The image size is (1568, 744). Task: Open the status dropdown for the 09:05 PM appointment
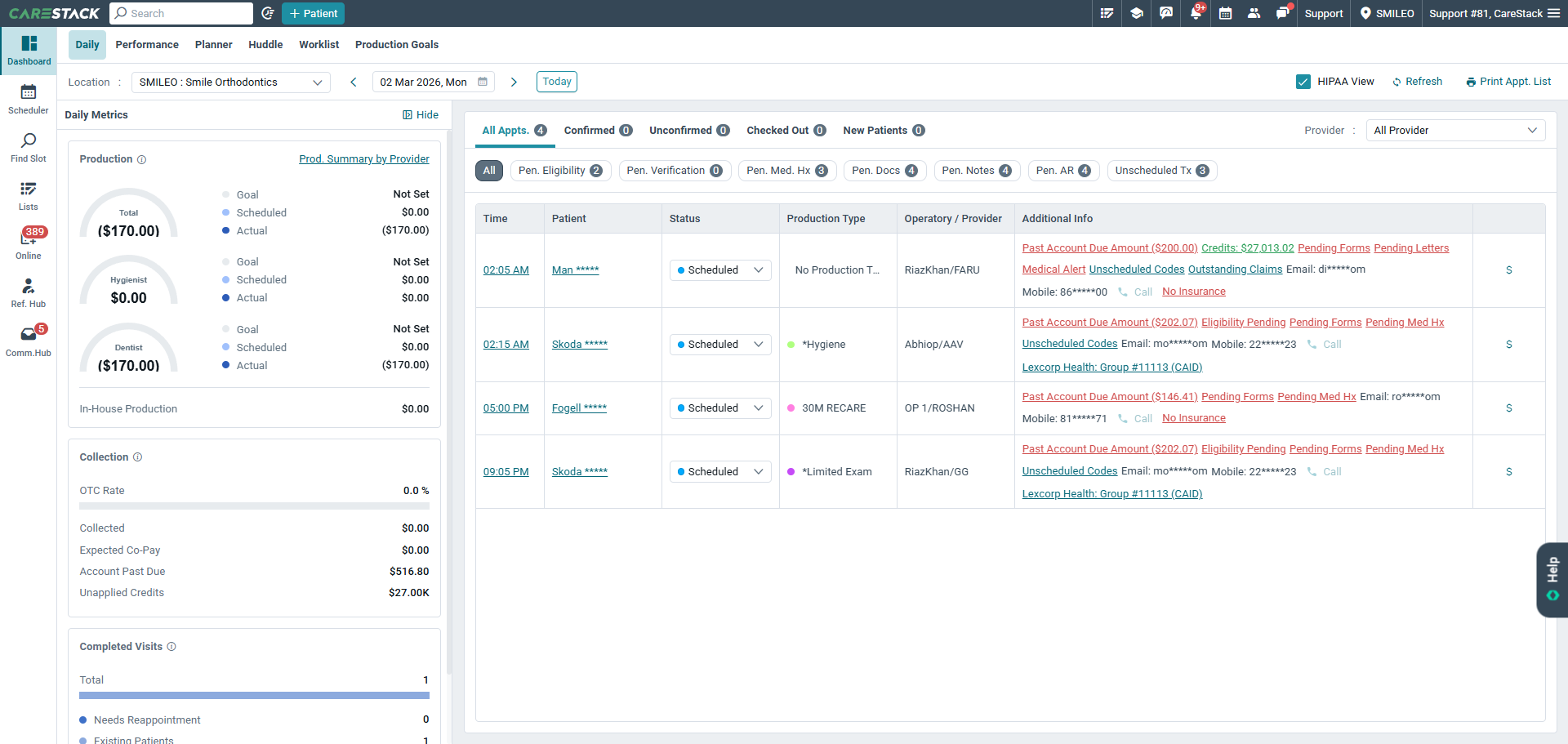(720, 472)
